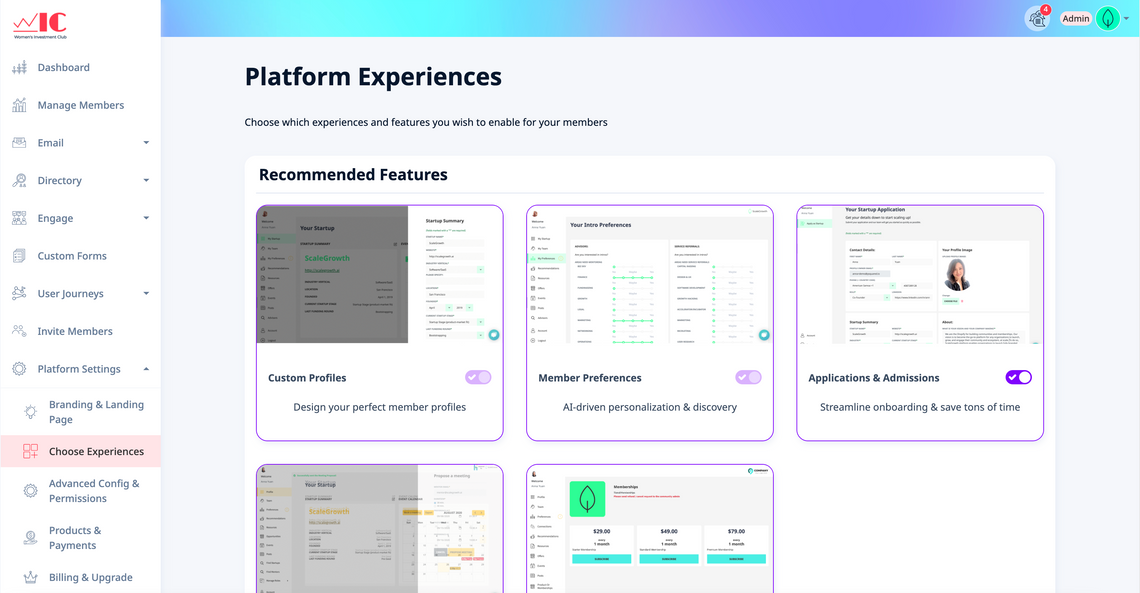
Task: Collapse the Platform Settings section arrow
Action: pos(146,369)
